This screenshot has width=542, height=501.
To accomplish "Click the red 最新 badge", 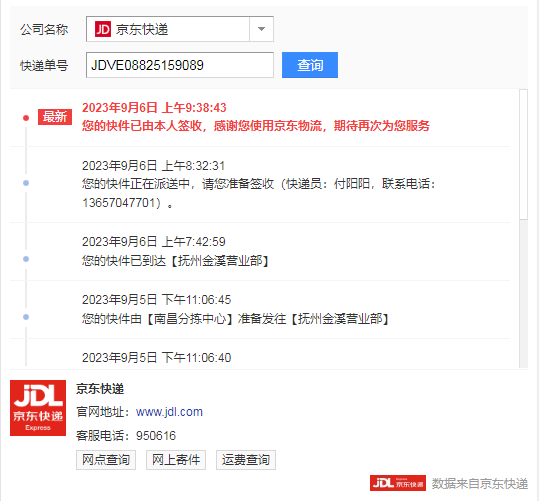I will (x=55, y=117).
